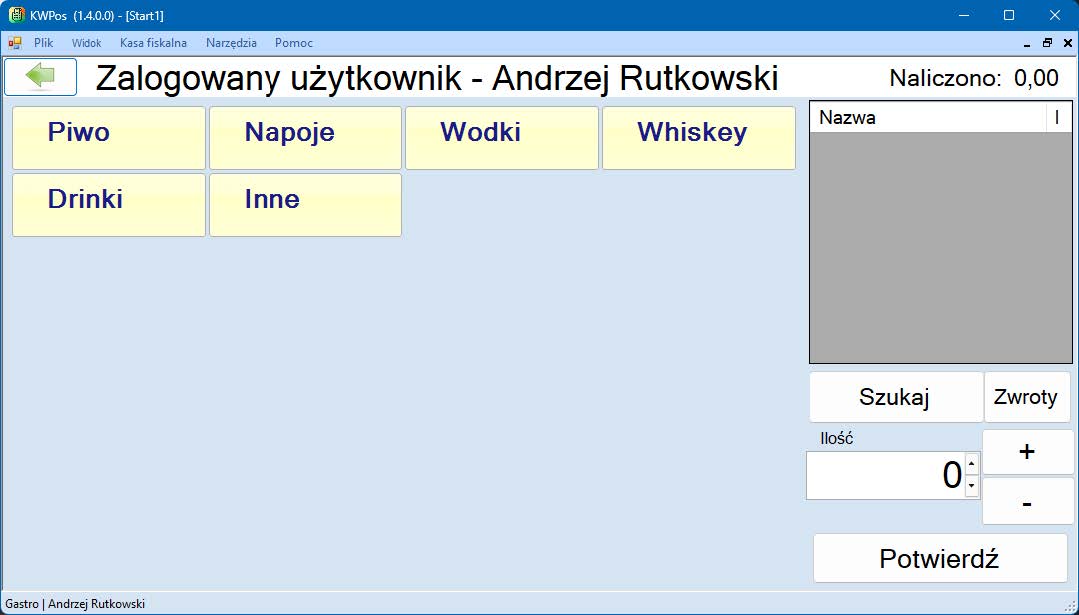Viewport: 1079px width, 615px height.
Task: Increase the Ilość value with the up spinner arrow
Action: point(972,464)
